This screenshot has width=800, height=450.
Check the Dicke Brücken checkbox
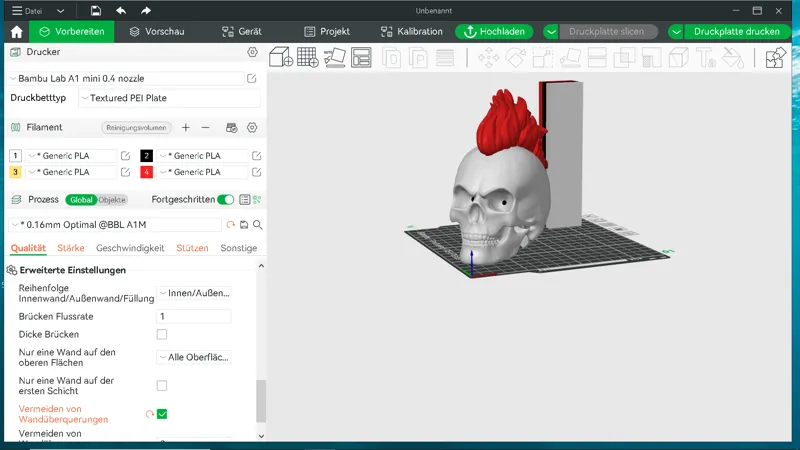[162, 334]
